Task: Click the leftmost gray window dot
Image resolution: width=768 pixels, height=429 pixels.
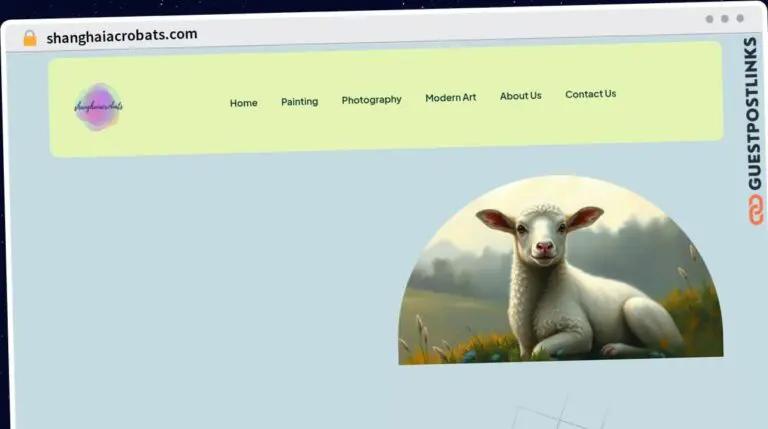Action: coord(709,19)
